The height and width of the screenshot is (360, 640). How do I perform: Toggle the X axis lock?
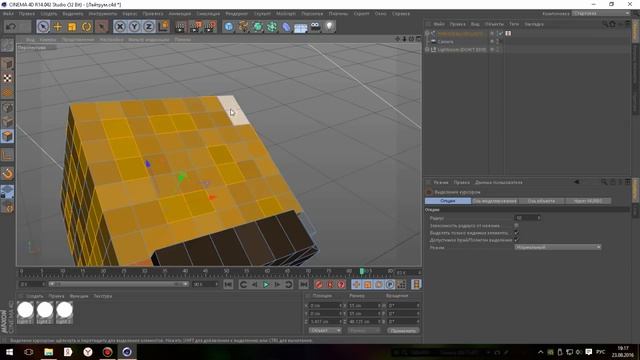tap(120, 27)
